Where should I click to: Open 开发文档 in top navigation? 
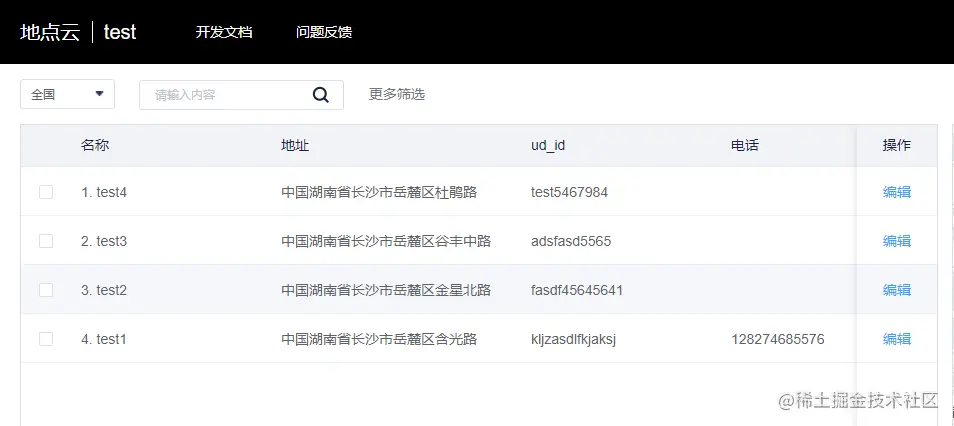[x=224, y=32]
